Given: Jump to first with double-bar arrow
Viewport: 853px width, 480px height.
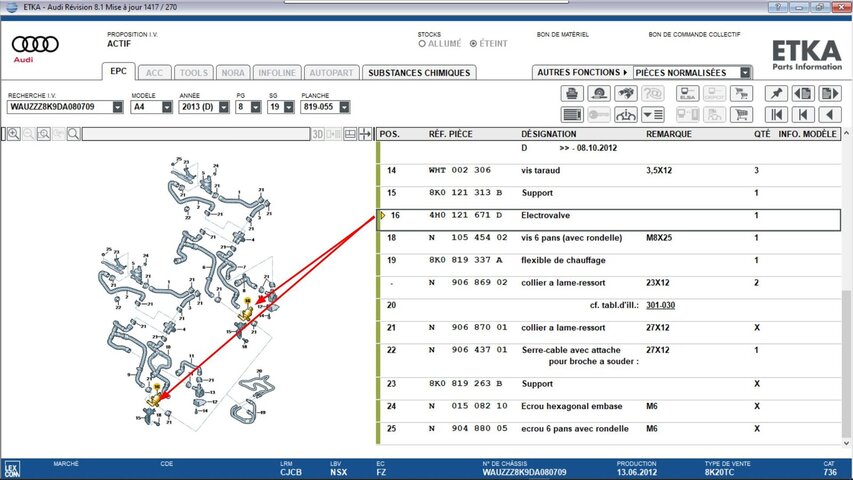Looking at the screenshot, I should pos(776,115).
